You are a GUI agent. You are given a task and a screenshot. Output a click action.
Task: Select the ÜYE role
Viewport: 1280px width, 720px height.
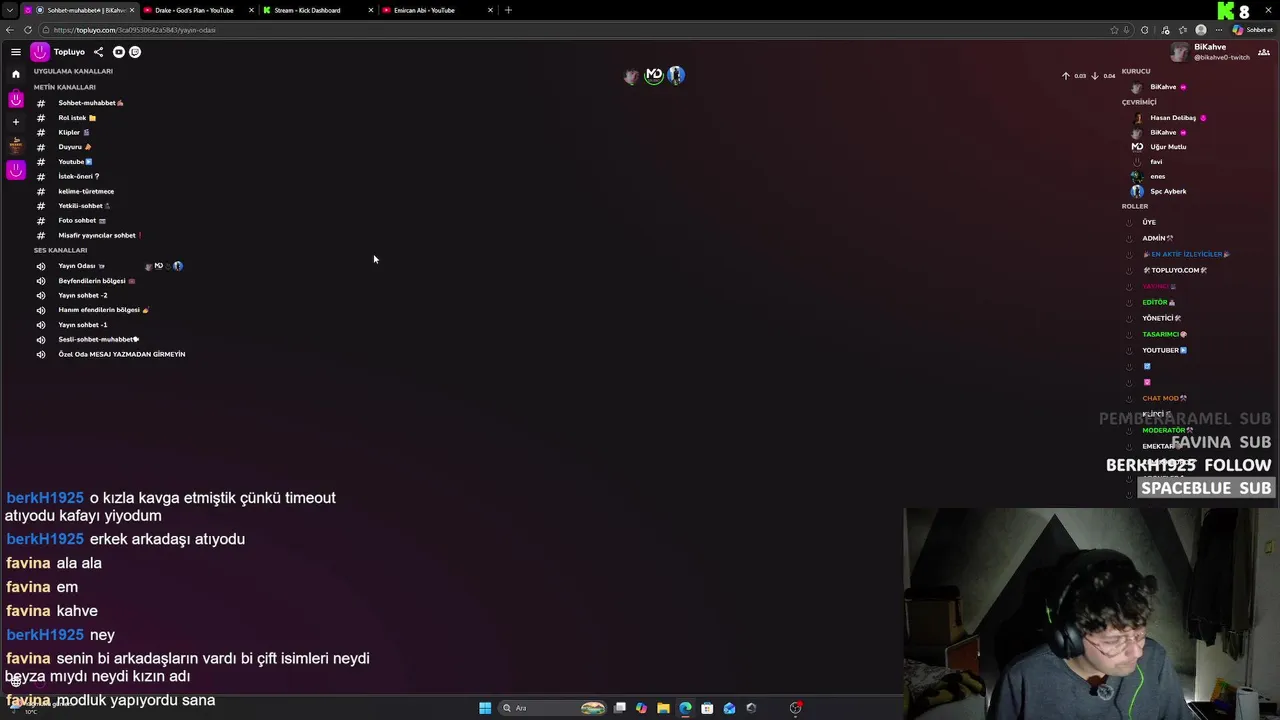[1149, 222]
